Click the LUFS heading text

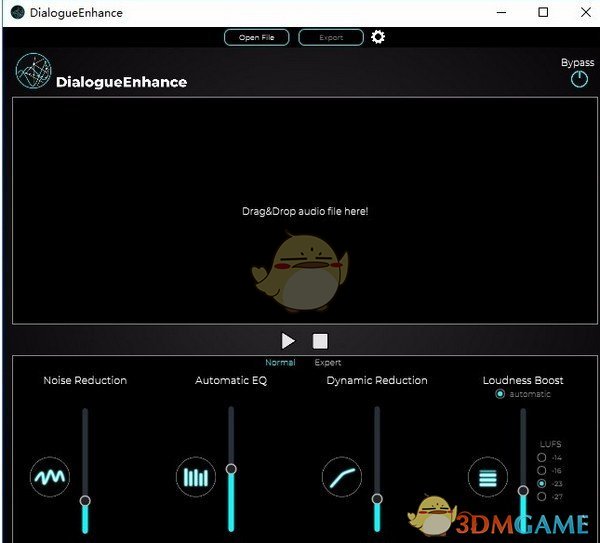[x=551, y=444]
